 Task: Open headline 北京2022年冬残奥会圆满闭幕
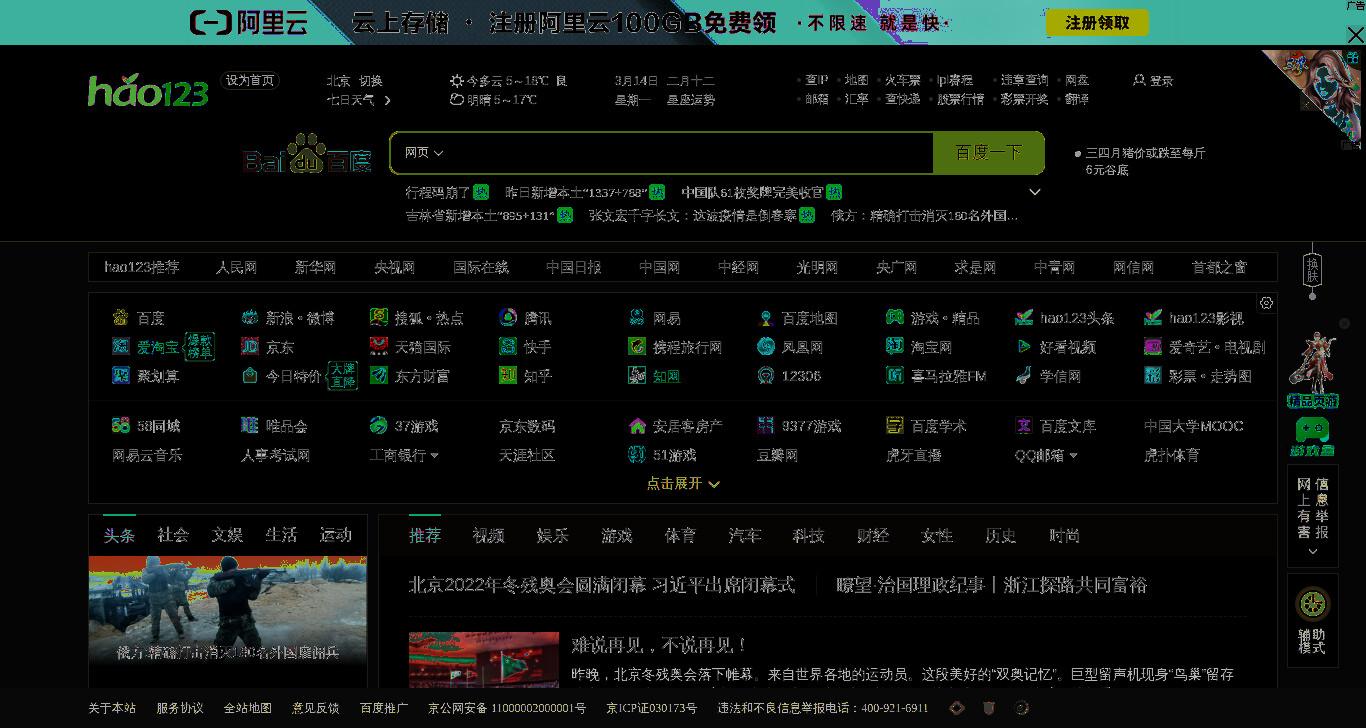(601, 585)
